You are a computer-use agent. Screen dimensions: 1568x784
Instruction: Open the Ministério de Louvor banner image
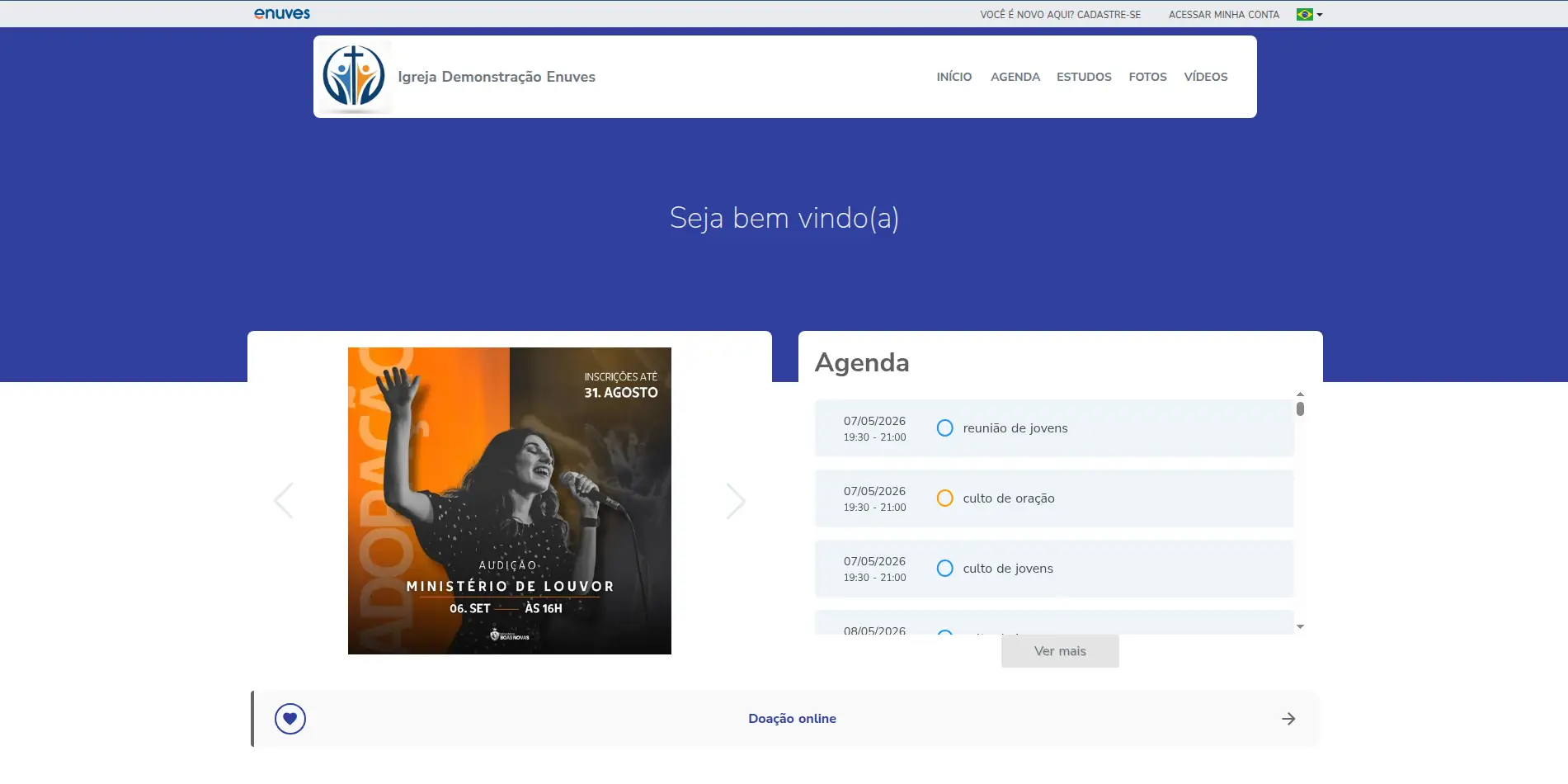point(510,501)
